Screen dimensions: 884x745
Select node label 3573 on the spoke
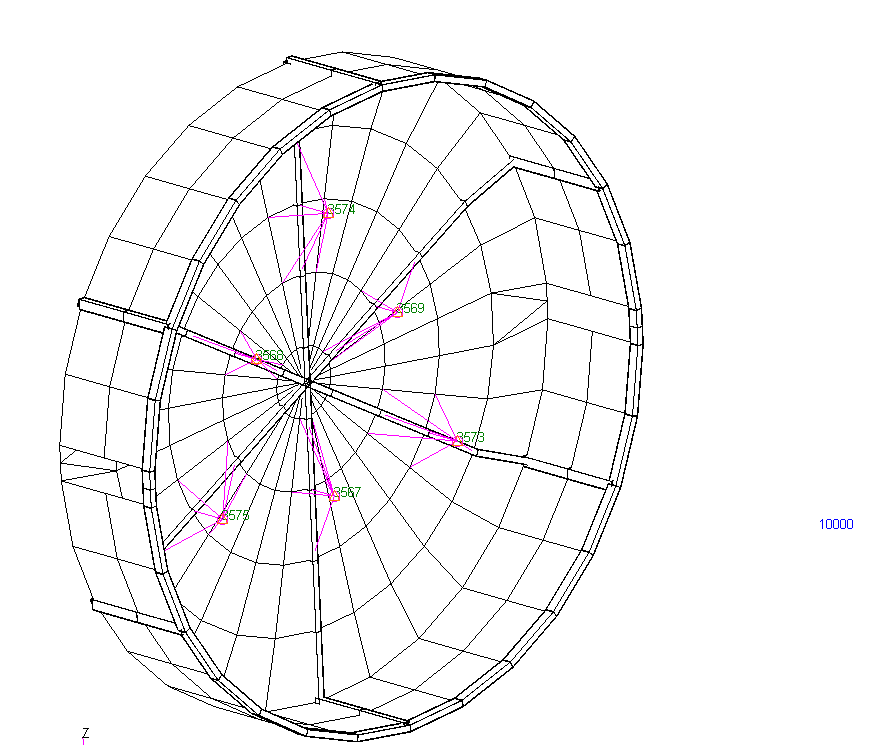[x=470, y=437]
